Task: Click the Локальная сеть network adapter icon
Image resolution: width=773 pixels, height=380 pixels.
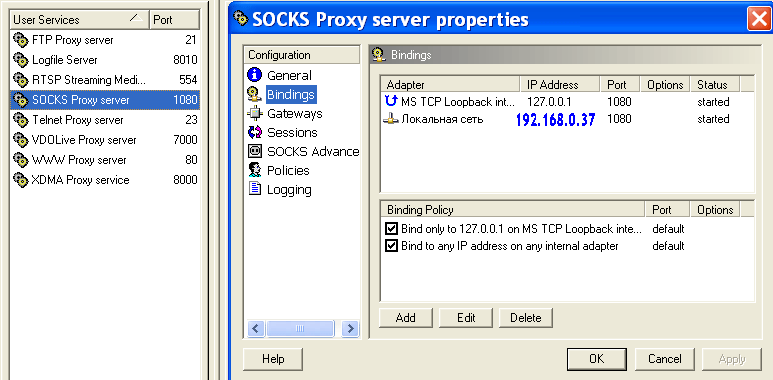Action: (391, 119)
